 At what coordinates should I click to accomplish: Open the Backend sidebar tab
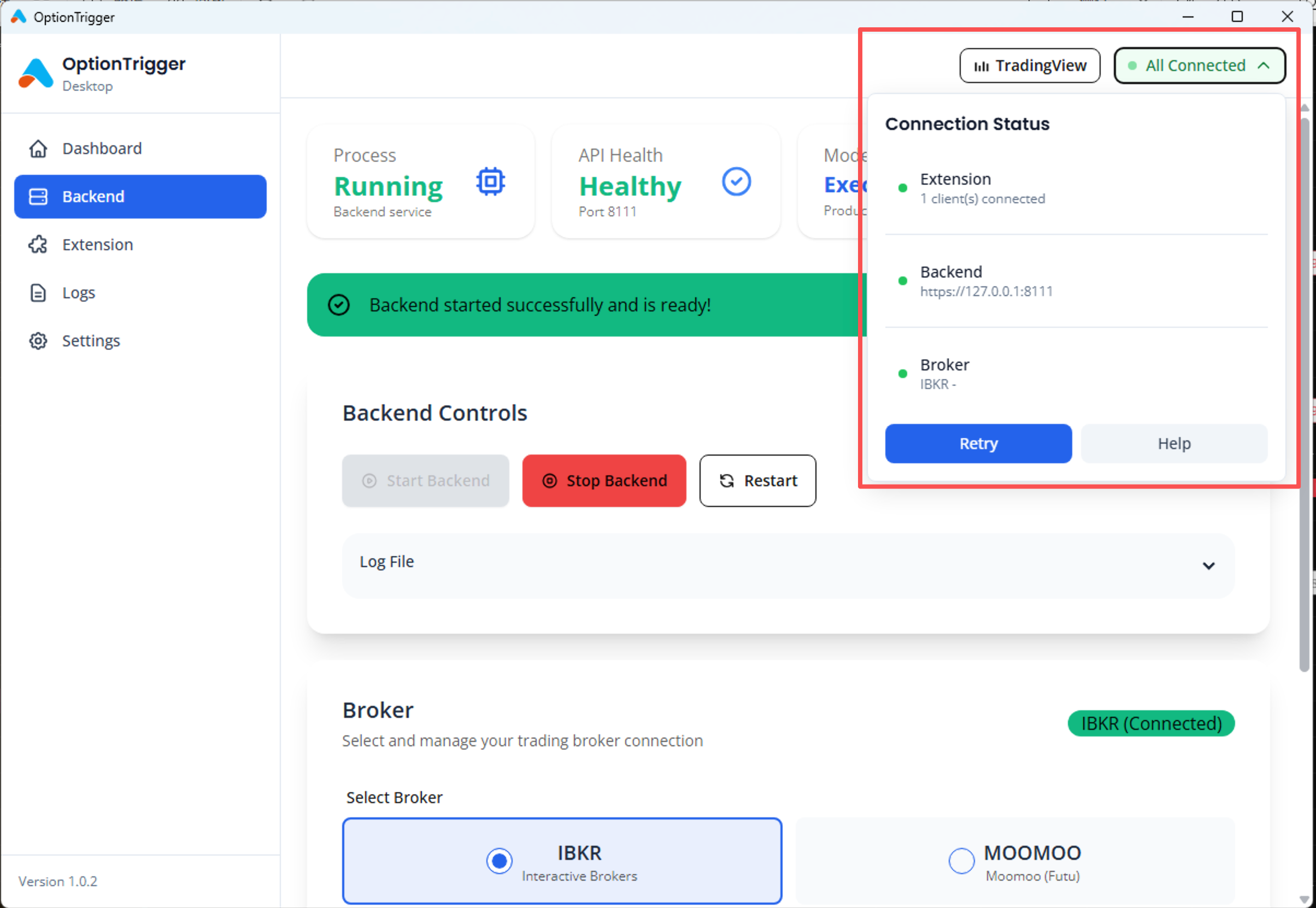point(140,196)
